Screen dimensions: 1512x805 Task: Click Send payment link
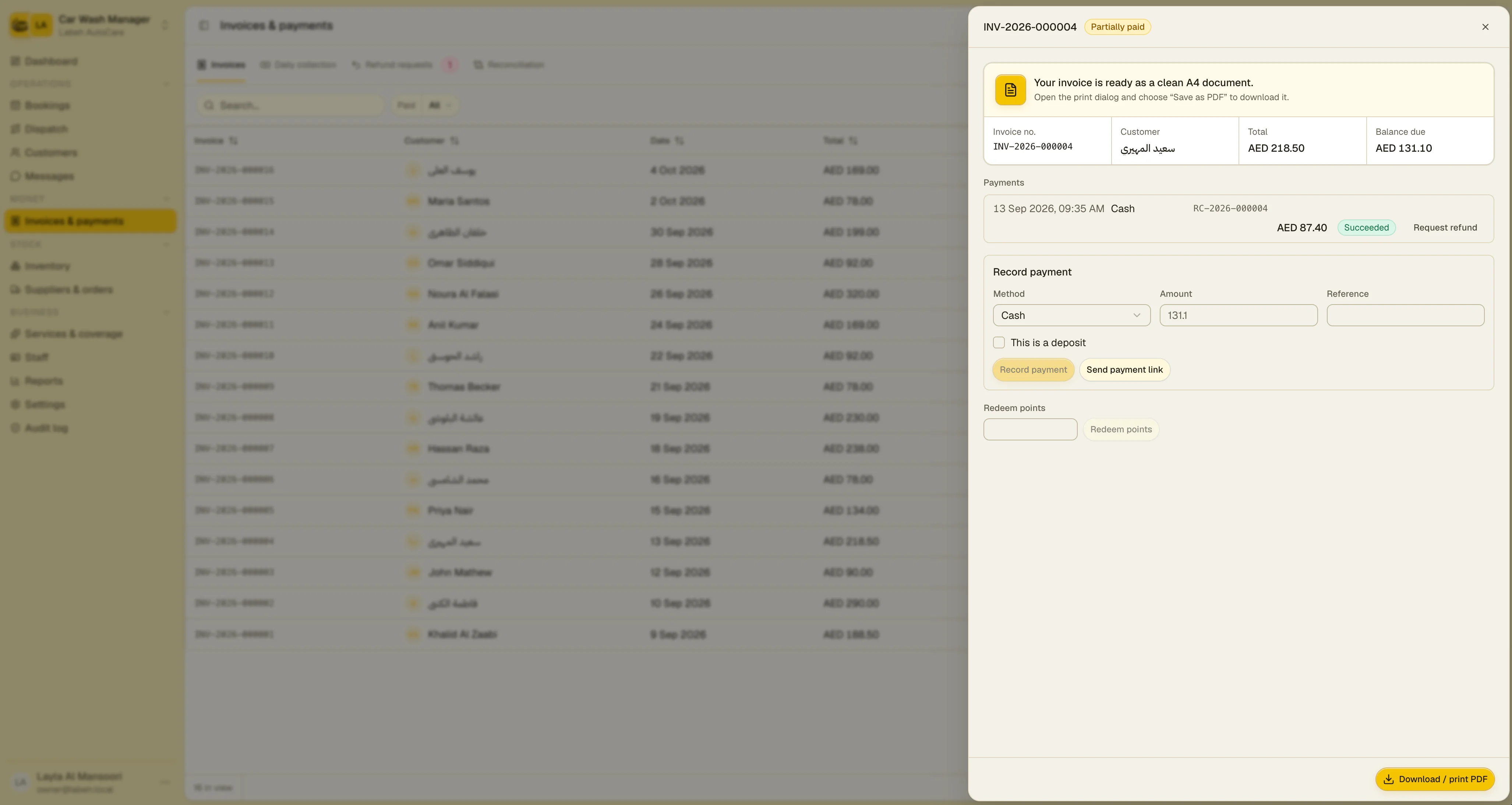(x=1124, y=370)
